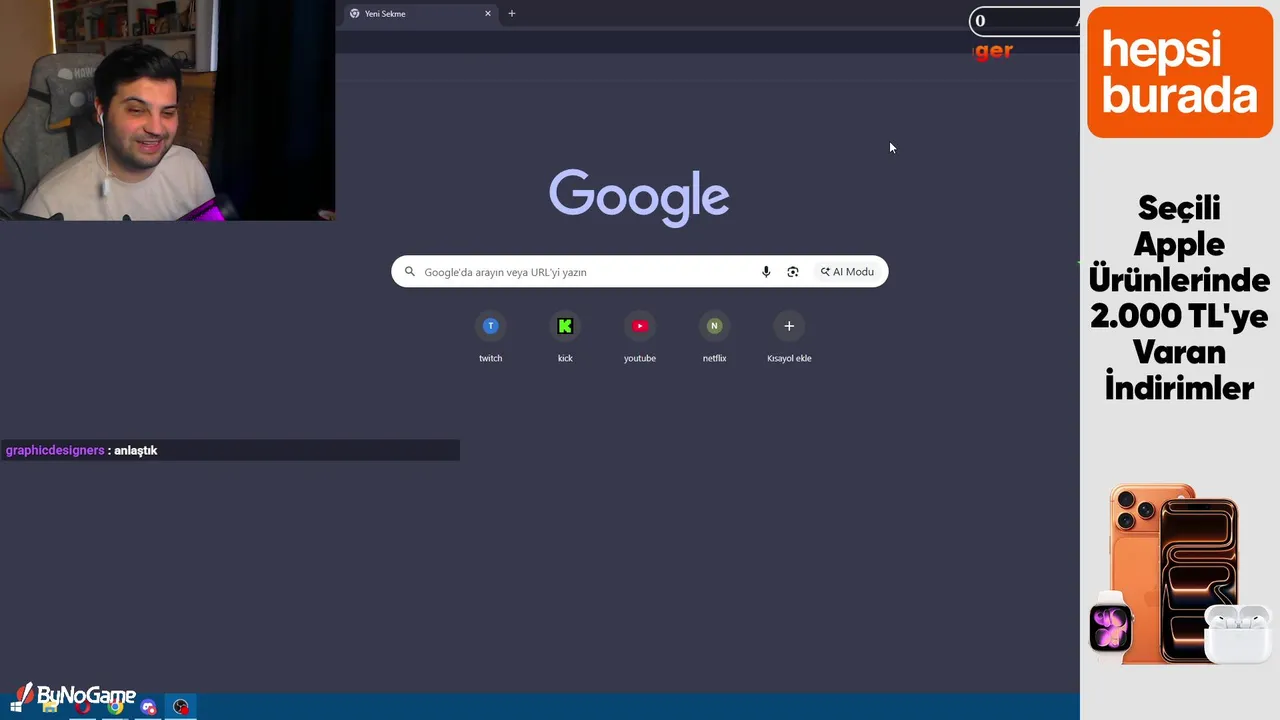Screen dimensions: 1280x720
Task: Open Discord from the Windows taskbar
Action: tap(149, 707)
